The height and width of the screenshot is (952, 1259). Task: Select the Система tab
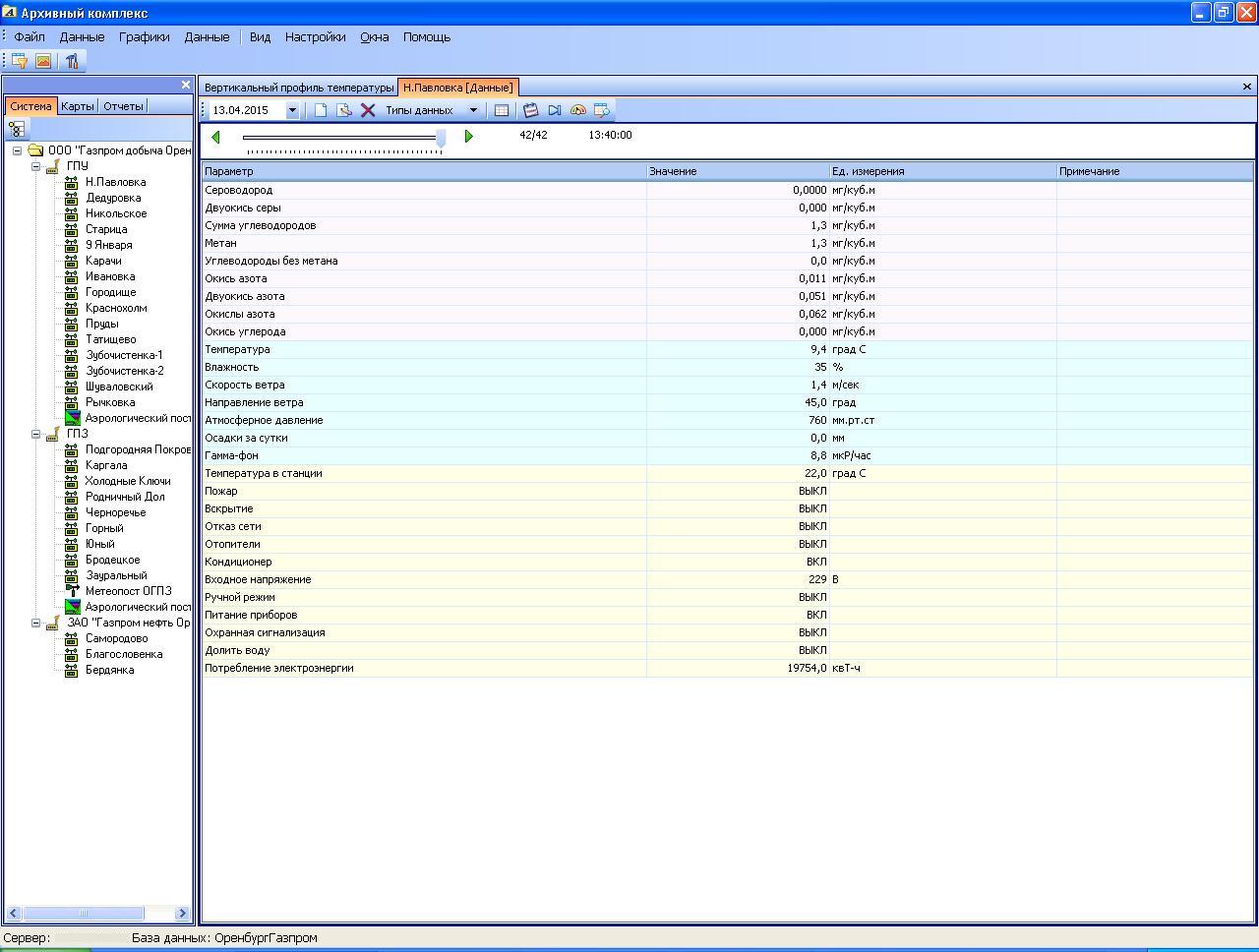point(30,106)
